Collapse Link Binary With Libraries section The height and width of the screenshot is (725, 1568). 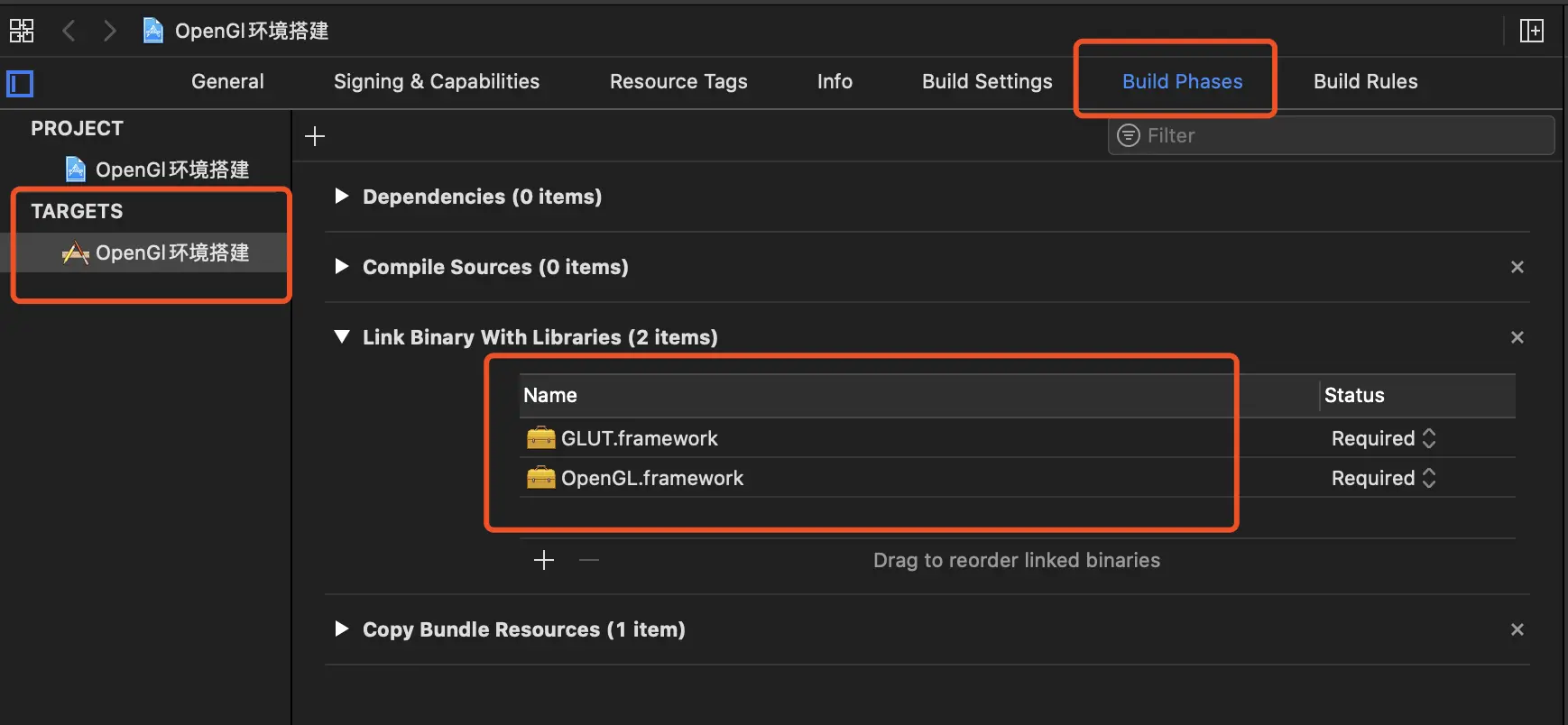(342, 337)
